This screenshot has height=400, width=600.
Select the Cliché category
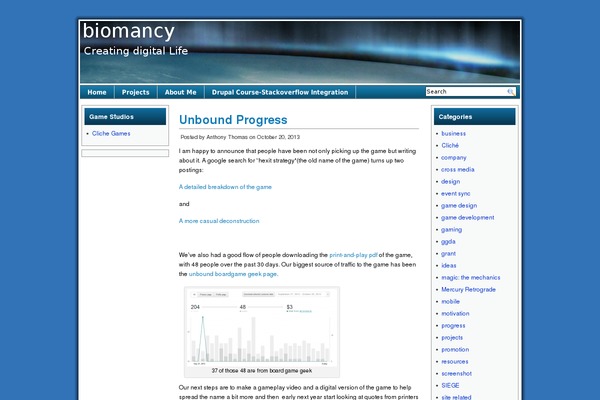(x=450, y=145)
